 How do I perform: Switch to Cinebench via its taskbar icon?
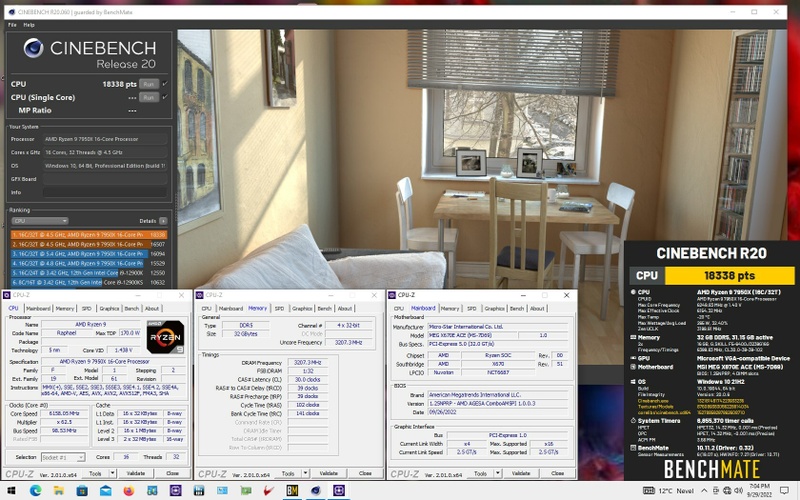tap(316, 491)
